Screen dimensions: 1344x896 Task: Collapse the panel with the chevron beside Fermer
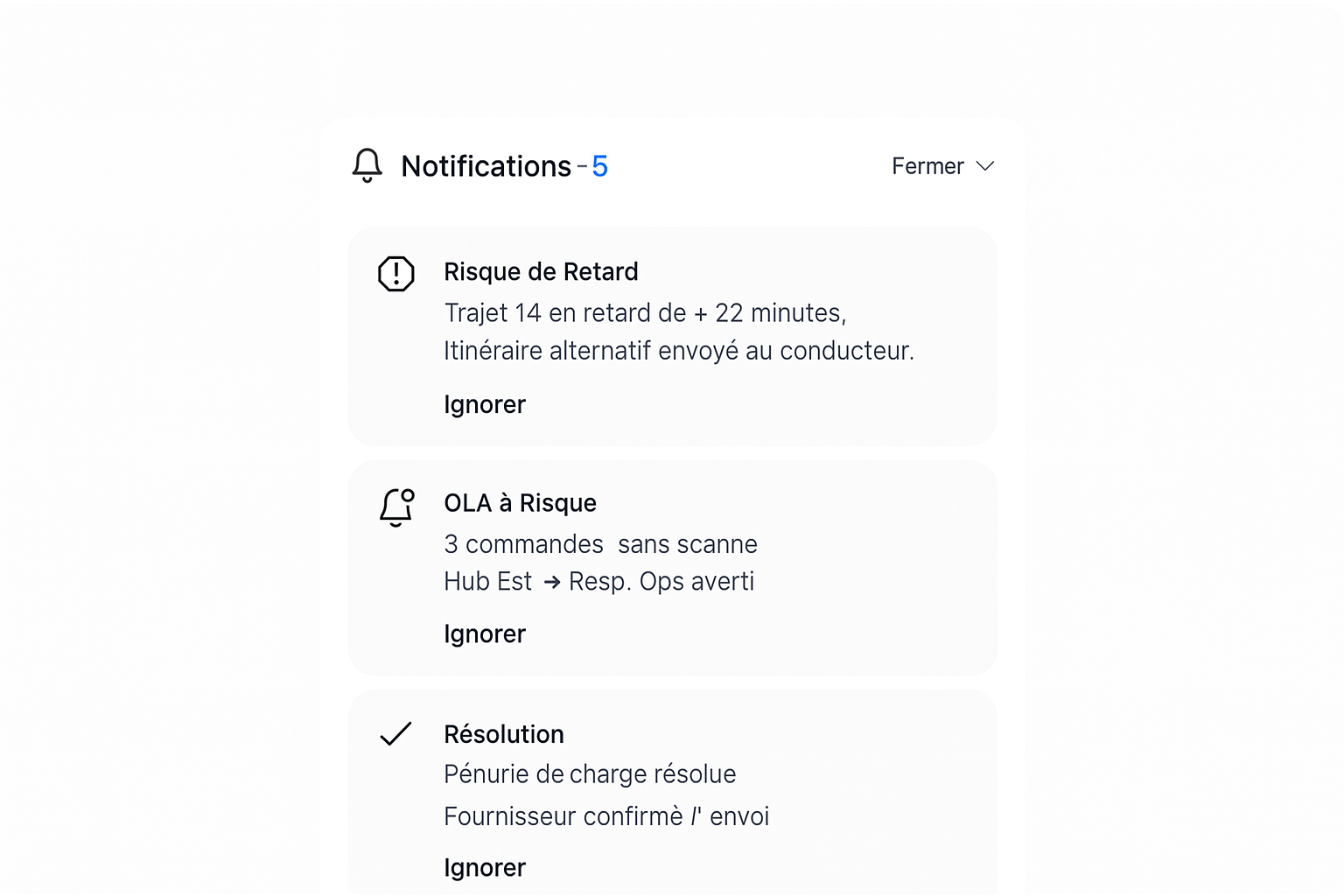(x=985, y=166)
